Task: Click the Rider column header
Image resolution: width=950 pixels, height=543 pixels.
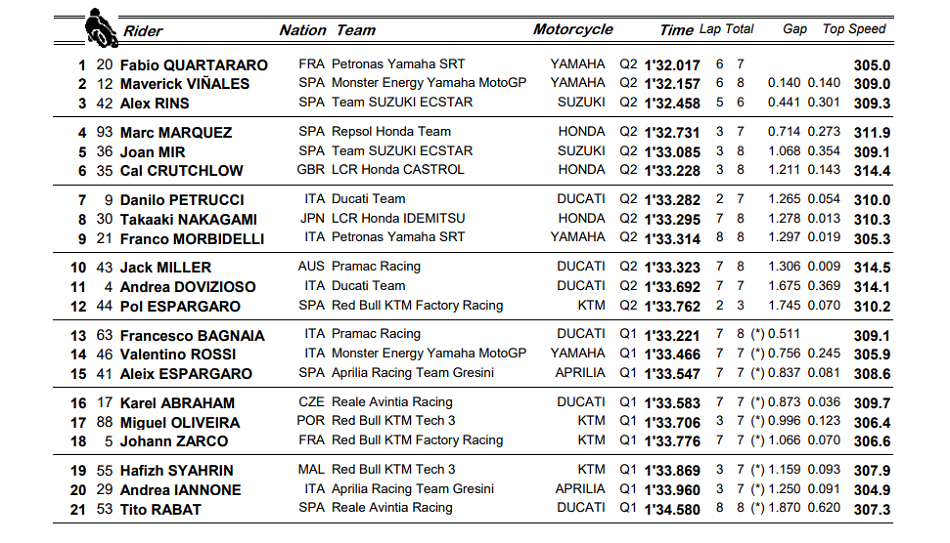Action: pos(143,31)
